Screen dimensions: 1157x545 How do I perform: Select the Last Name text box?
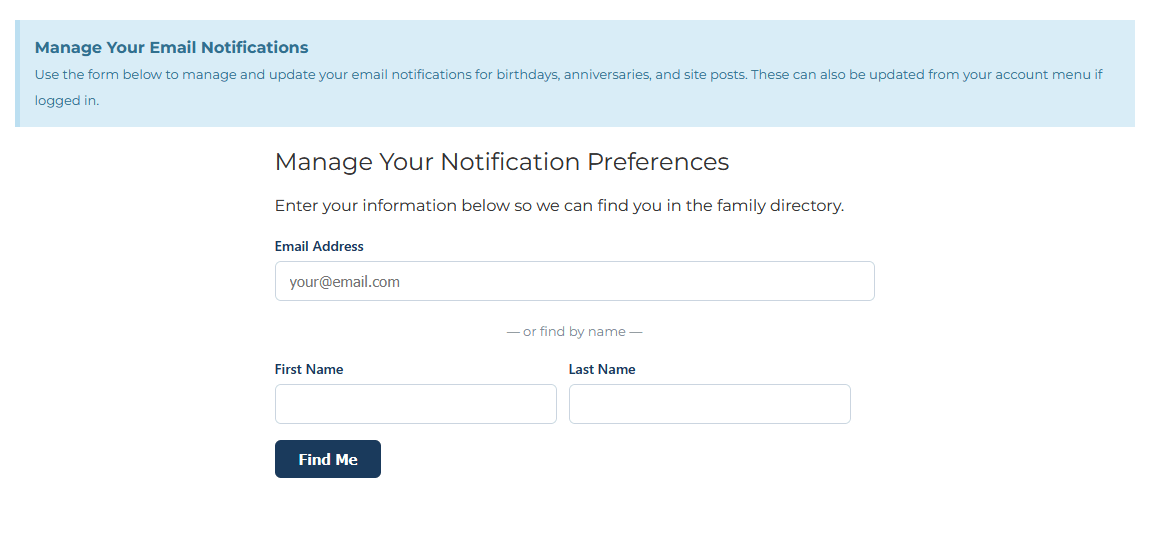coord(709,404)
